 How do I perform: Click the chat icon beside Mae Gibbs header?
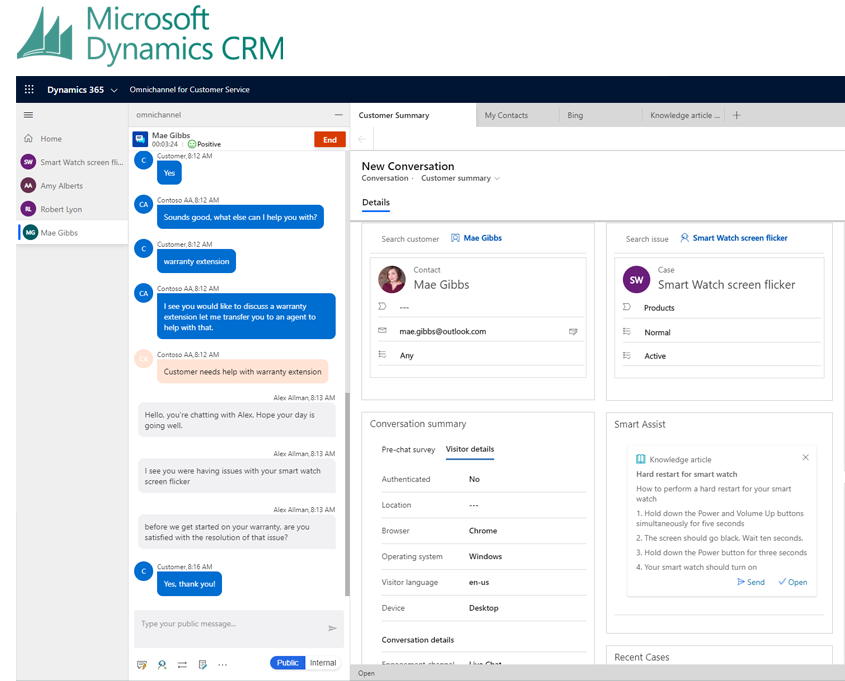pos(140,140)
